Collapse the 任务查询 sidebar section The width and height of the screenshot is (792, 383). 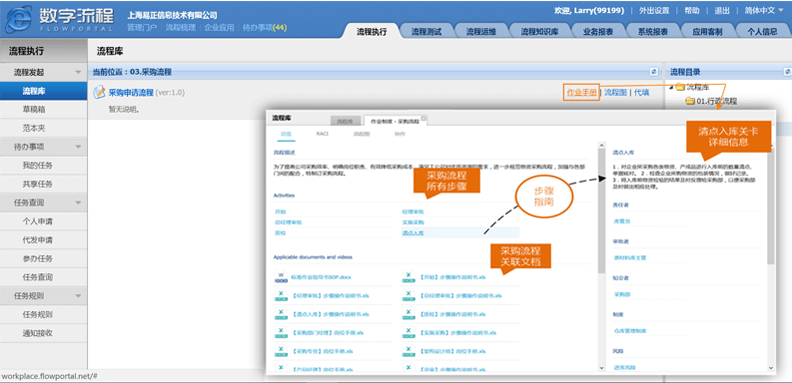point(78,203)
